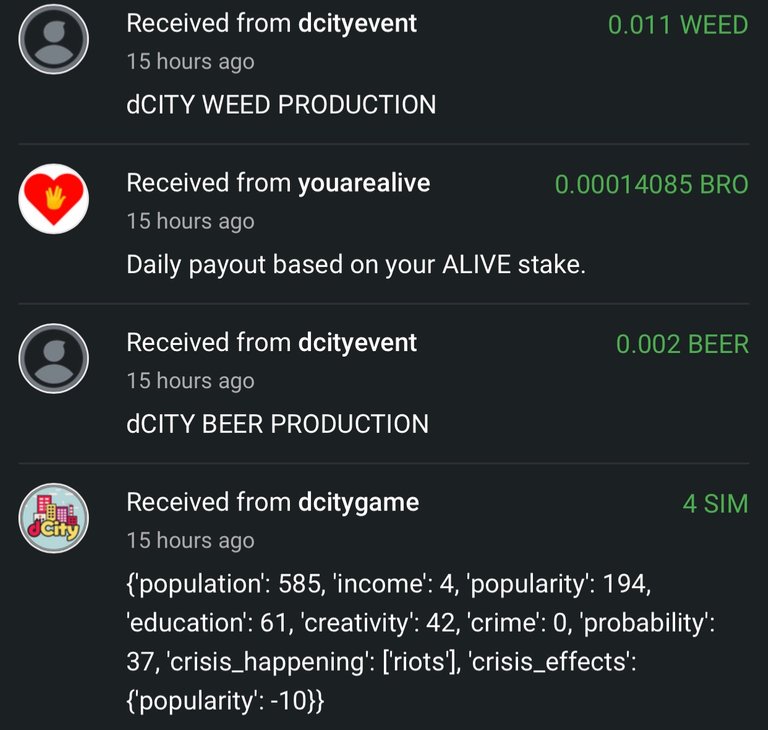This screenshot has height=730, width=768.
Task: Click the Daily payout ALIVE stake memo
Action: click(356, 265)
